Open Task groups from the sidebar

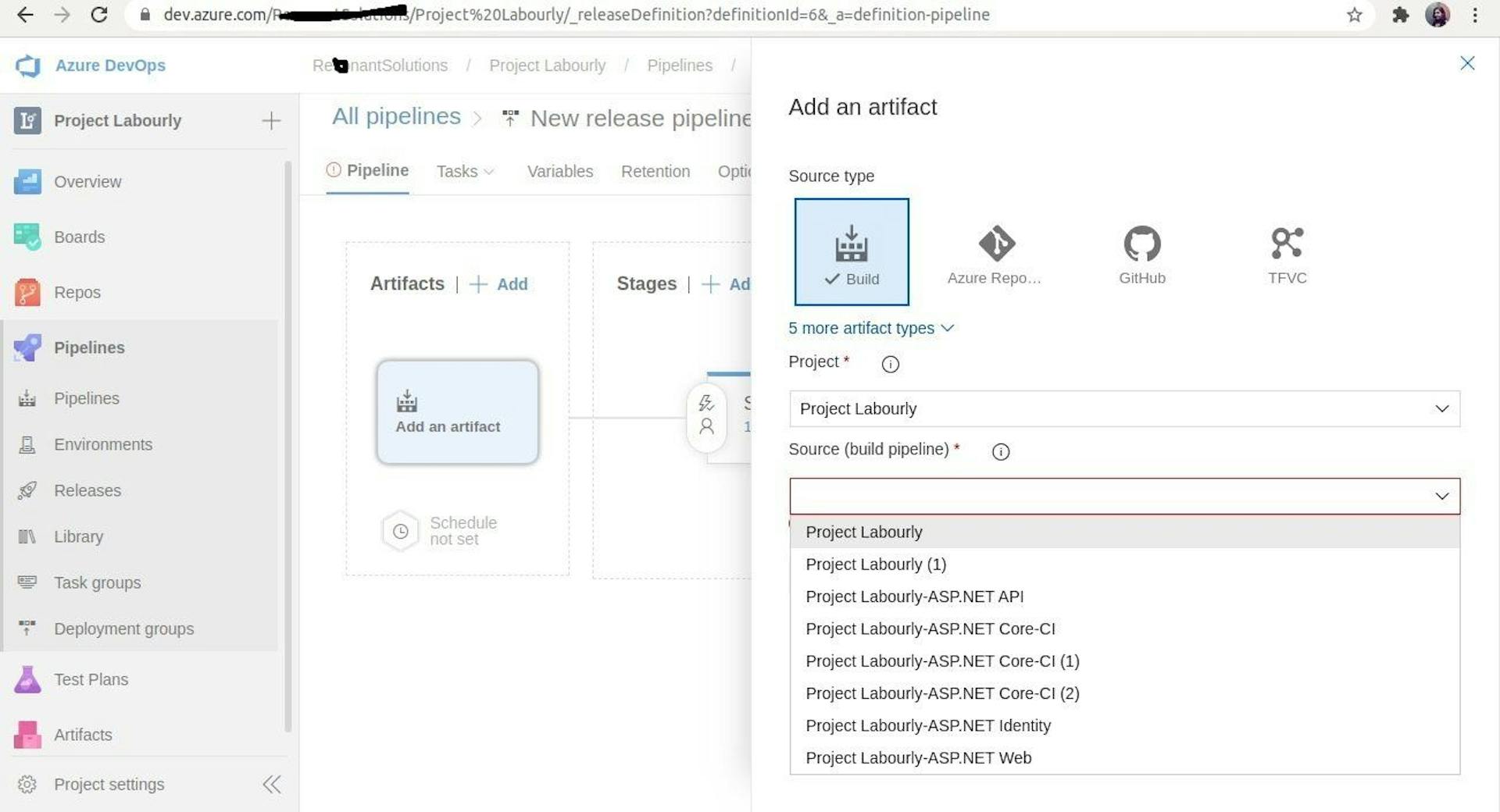tap(97, 582)
